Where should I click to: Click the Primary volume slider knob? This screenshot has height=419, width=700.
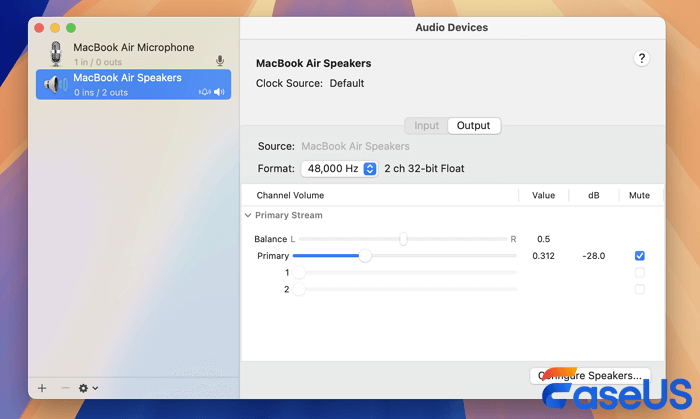(365, 256)
